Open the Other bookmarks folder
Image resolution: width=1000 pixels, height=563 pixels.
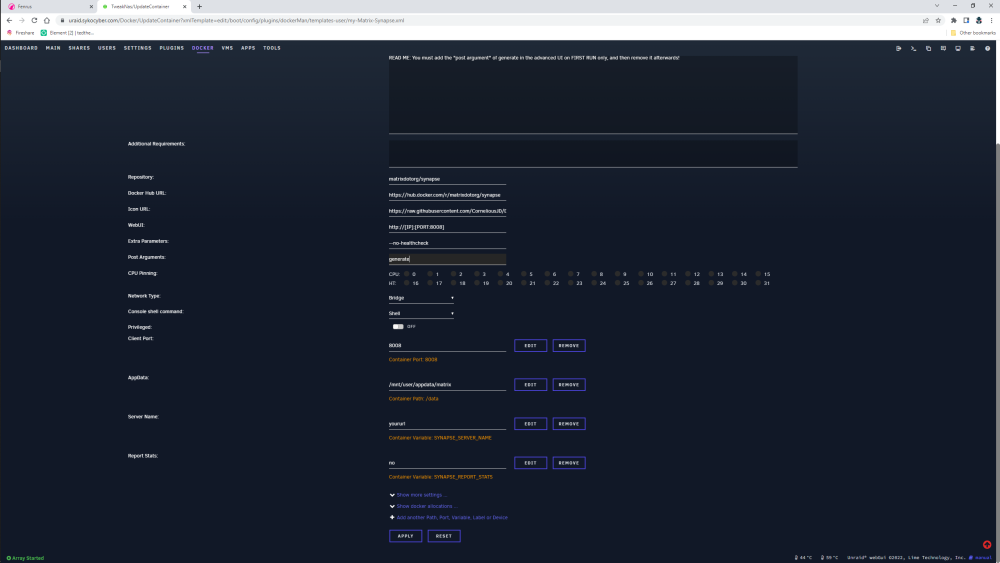tap(973, 33)
